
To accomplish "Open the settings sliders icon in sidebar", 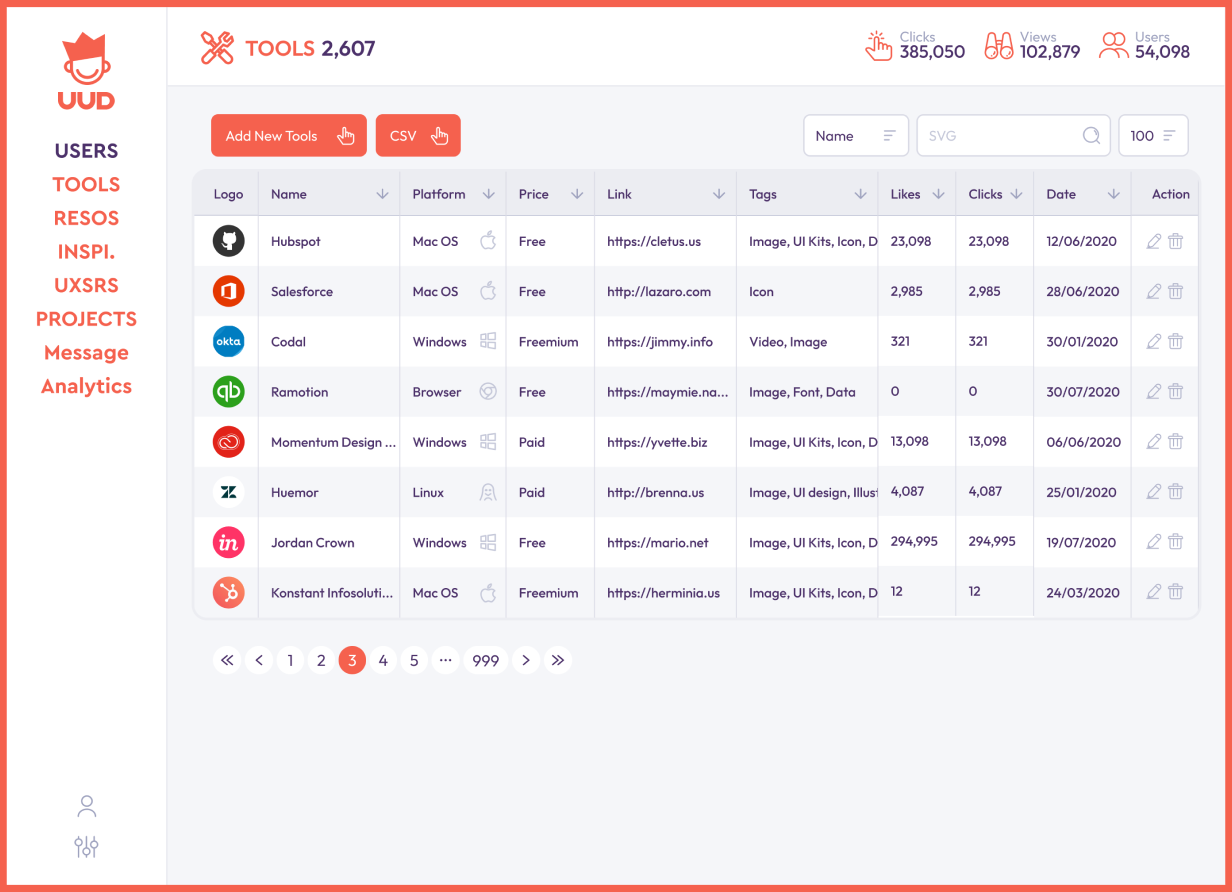I will tap(87, 847).
